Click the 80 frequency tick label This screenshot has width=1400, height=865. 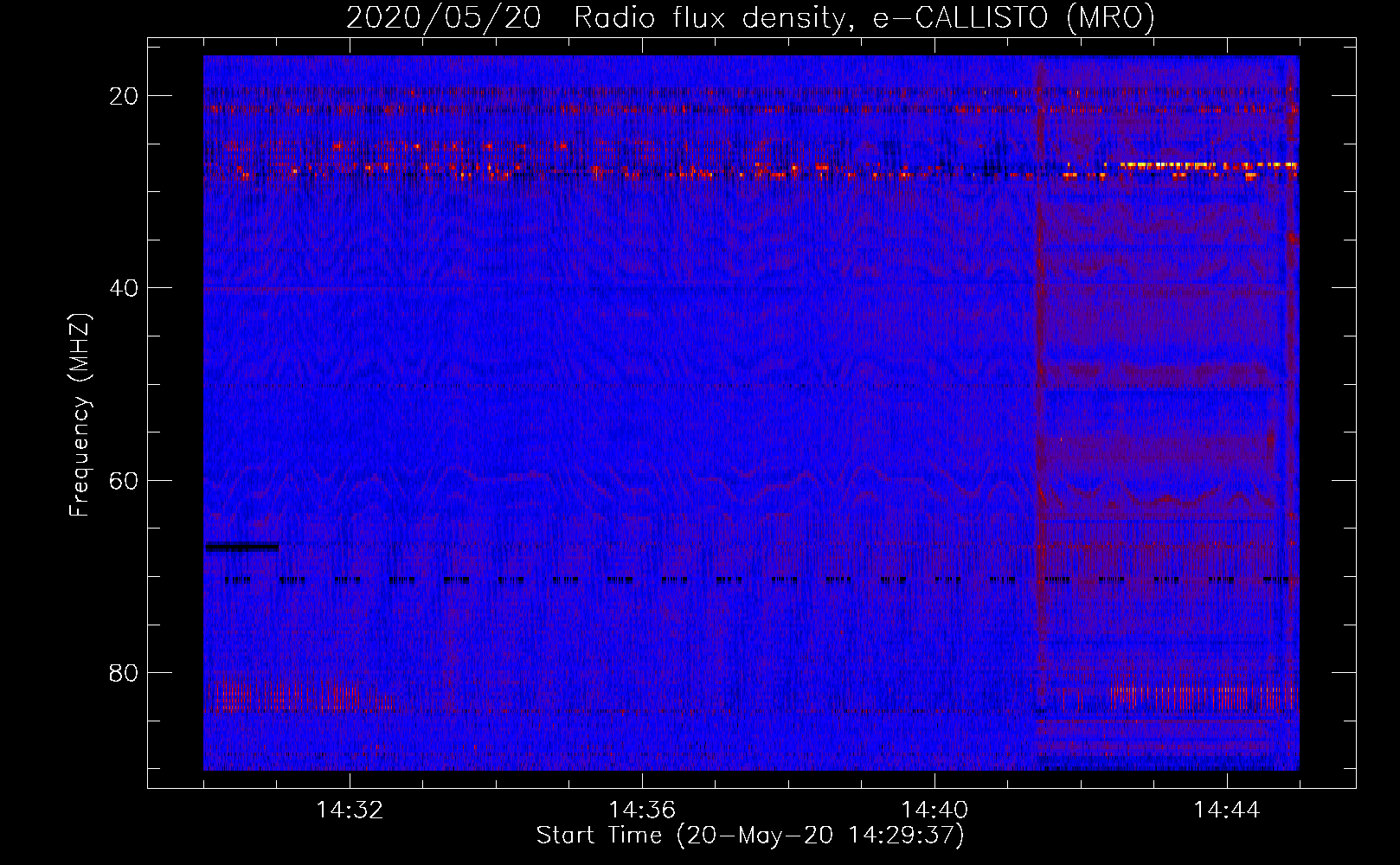point(125,672)
